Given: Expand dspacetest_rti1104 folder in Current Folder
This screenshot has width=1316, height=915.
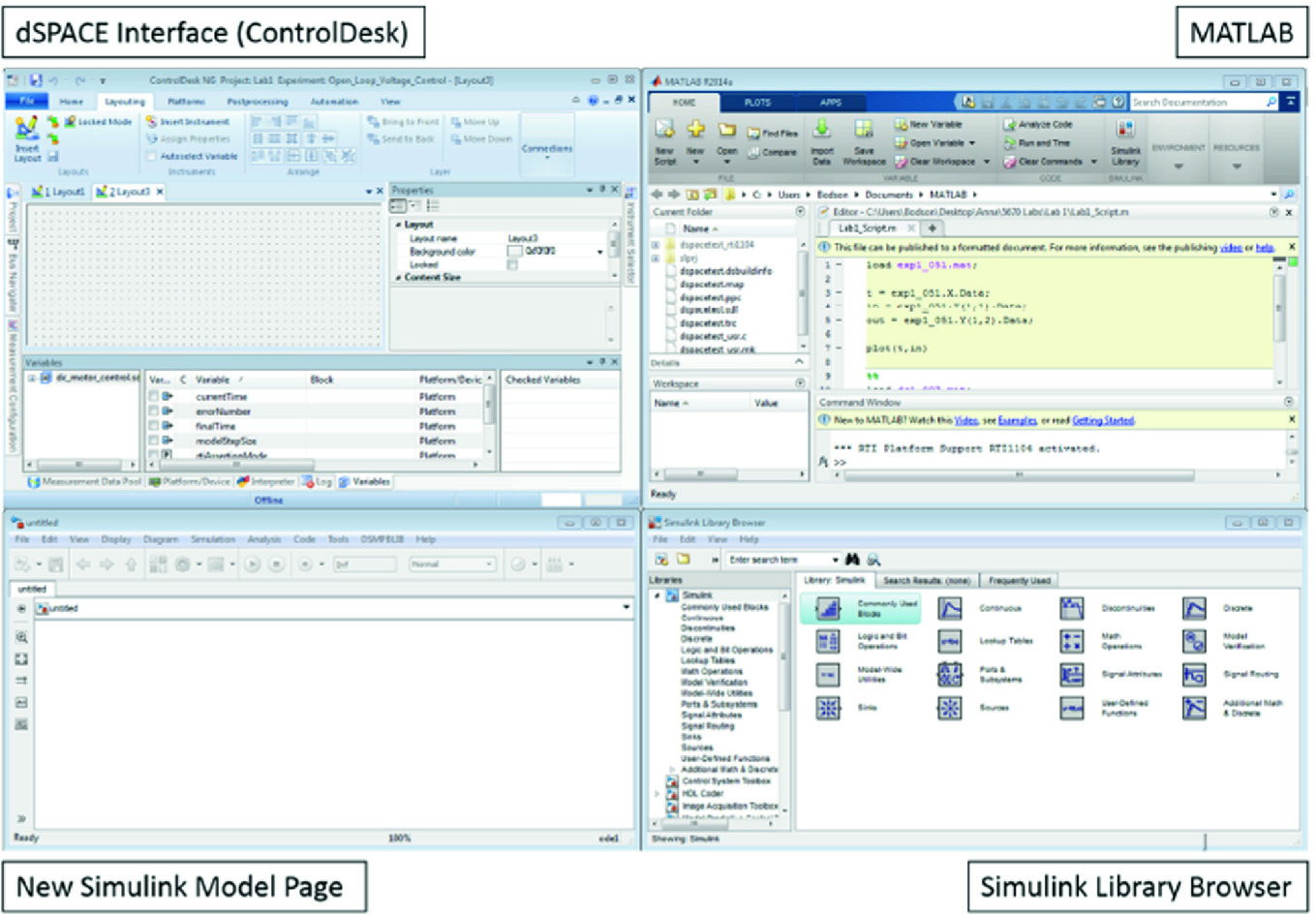Looking at the screenshot, I should (656, 246).
